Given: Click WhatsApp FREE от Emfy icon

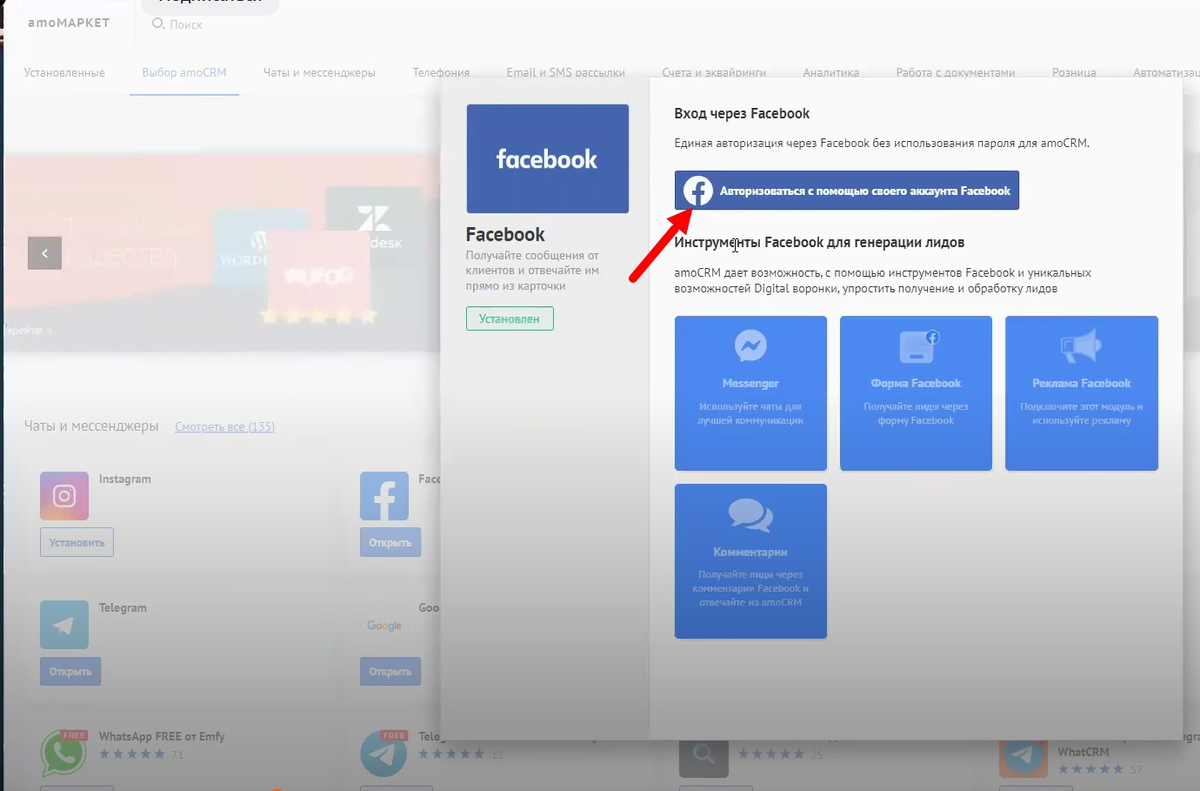Looking at the screenshot, I should 64,753.
